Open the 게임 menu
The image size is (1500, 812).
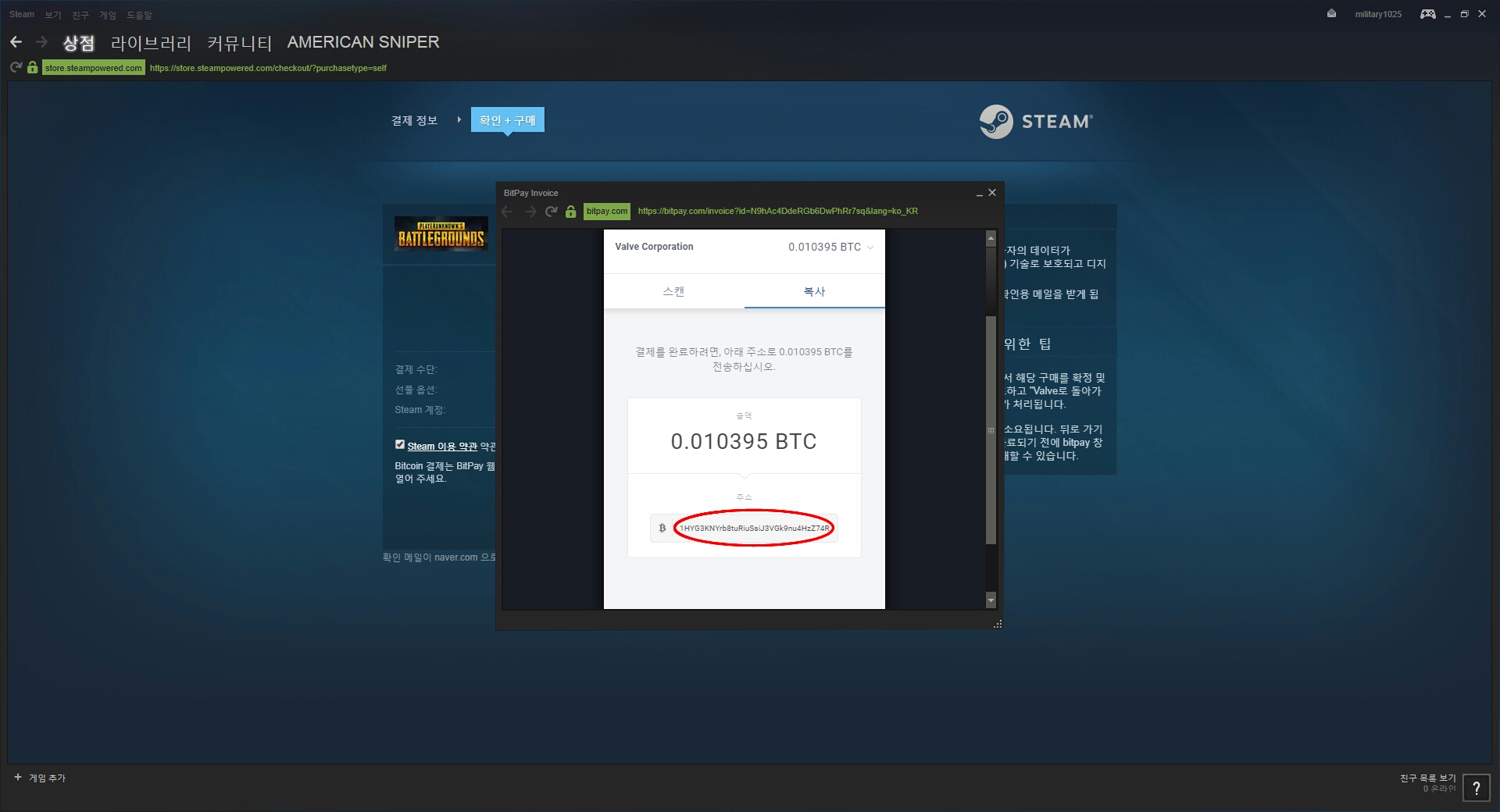[x=108, y=15]
